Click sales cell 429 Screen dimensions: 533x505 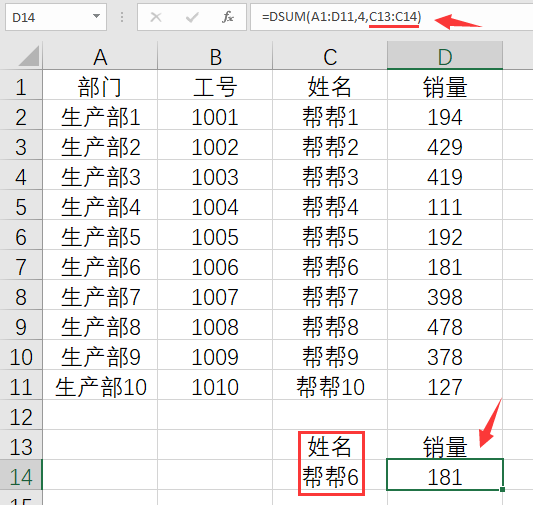[445, 145]
